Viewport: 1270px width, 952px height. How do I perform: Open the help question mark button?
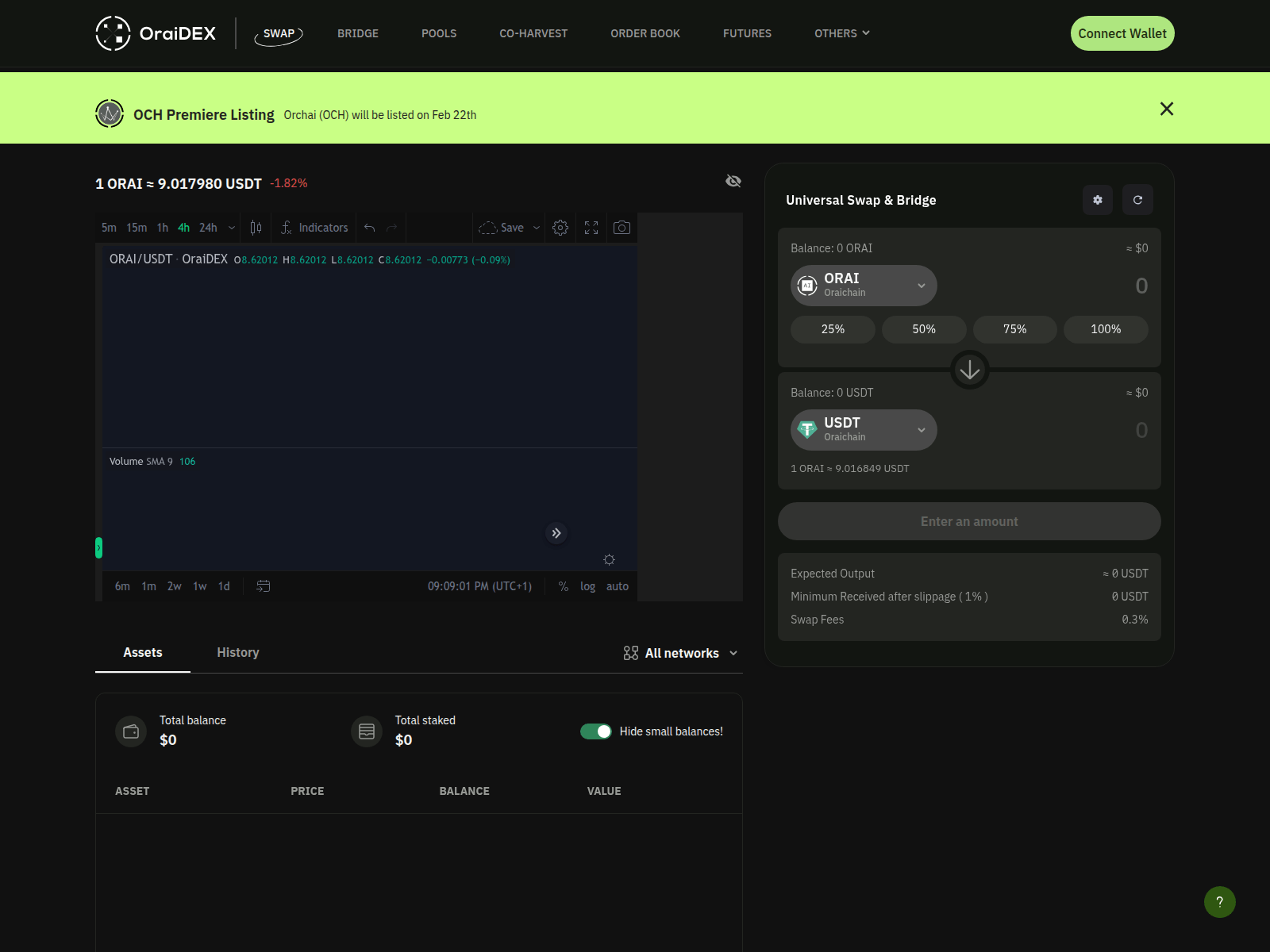click(1220, 902)
